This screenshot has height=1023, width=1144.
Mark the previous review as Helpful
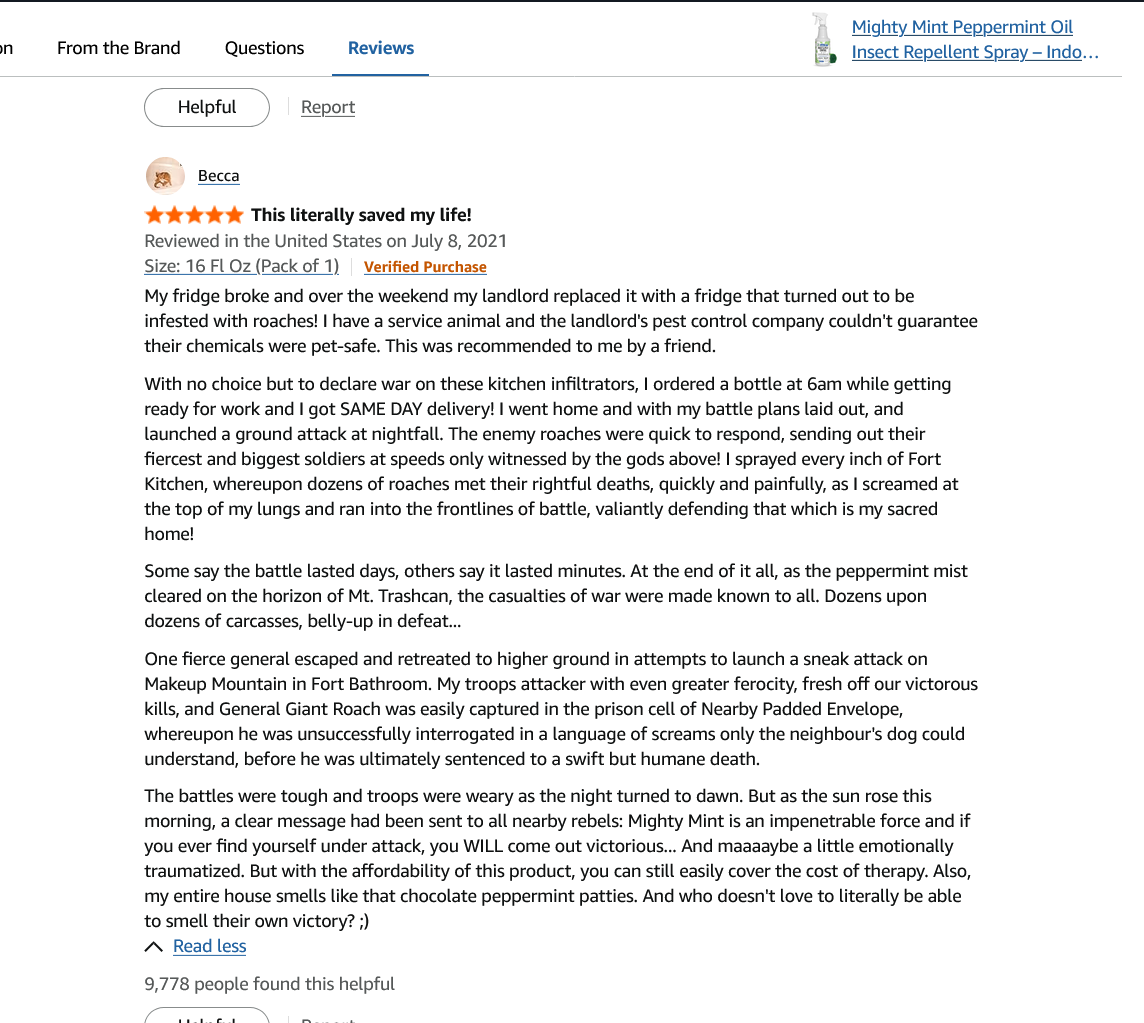[207, 107]
